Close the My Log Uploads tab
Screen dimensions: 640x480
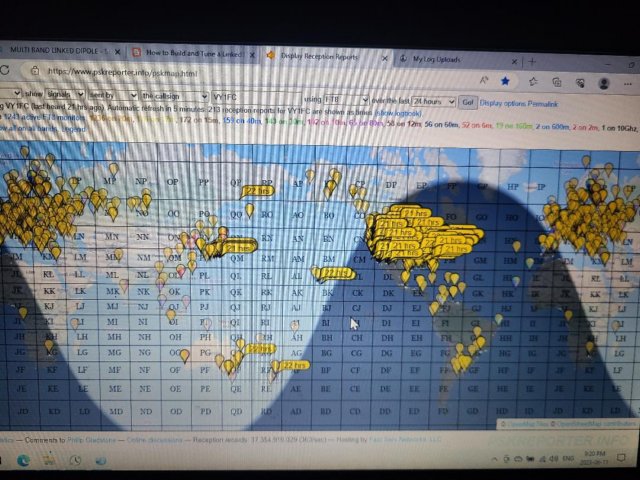[x=514, y=62]
